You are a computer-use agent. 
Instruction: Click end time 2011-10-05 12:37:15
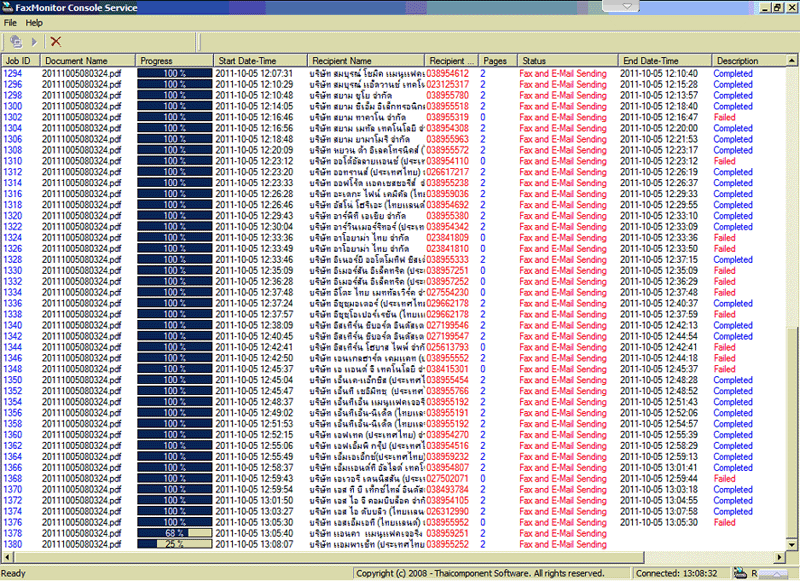coord(659,260)
